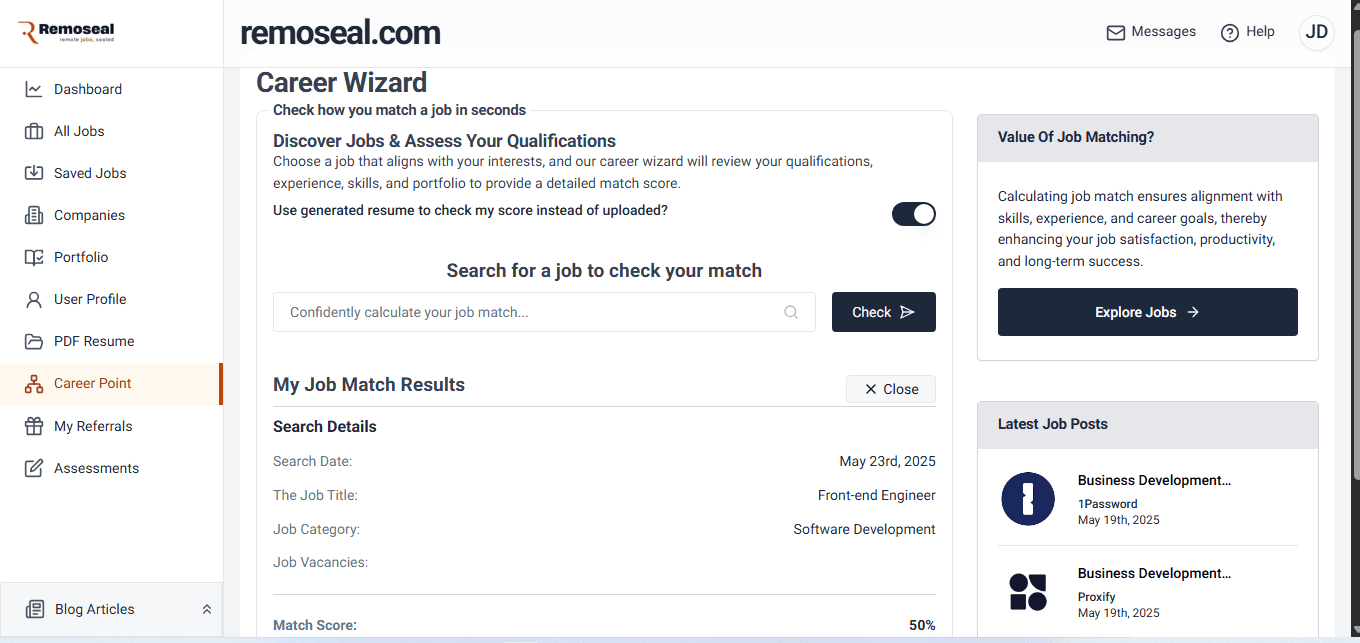Image resolution: width=1360 pixels, height=643 pixels.
Task: Open the User Profile menu item
Action: tap(90, 299)
